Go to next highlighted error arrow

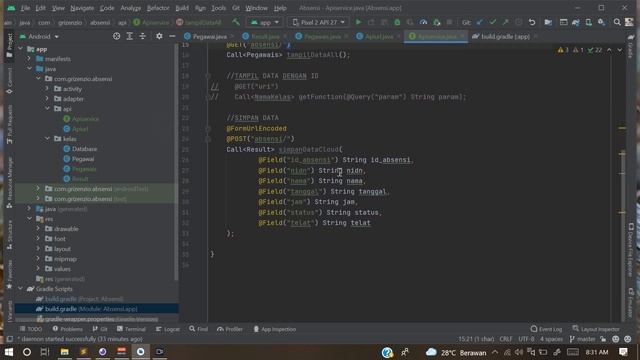[x=620, y=50]
